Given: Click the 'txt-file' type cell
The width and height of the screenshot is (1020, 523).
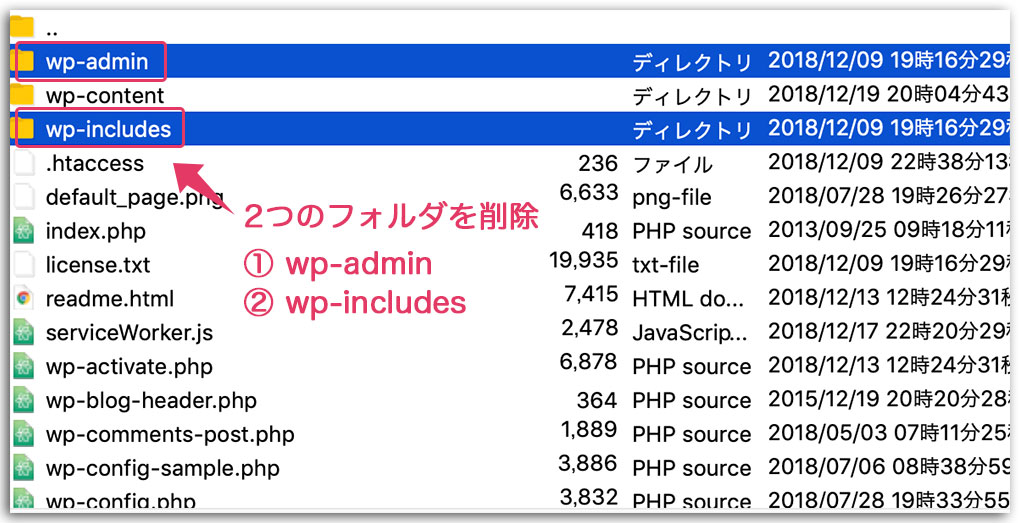Looking at the screenshot, I should [665, 265].
